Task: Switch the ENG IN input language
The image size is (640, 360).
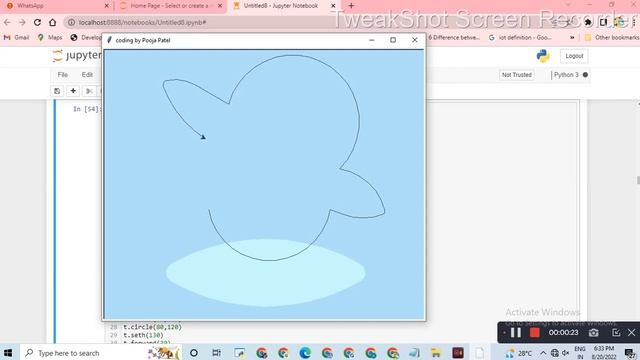Action: (580, 353)
